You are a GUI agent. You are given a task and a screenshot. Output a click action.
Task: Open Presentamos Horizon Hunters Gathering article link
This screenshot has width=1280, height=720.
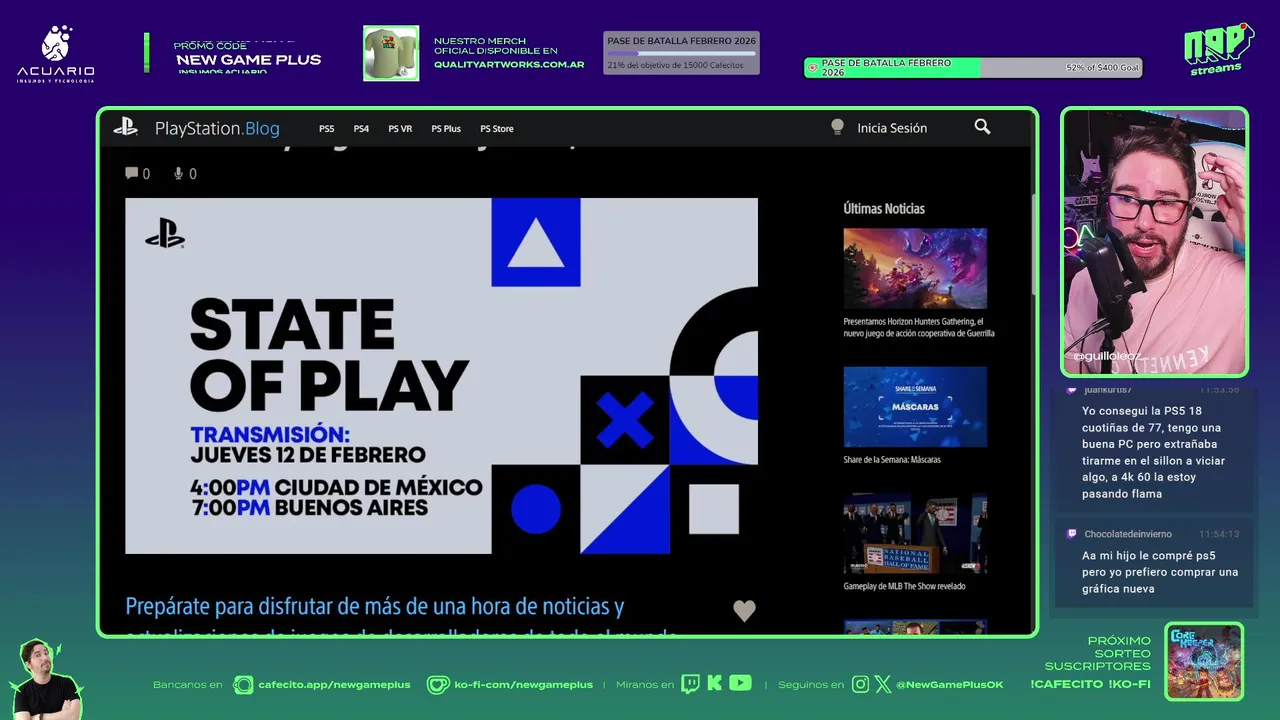(x=919, y=327)
